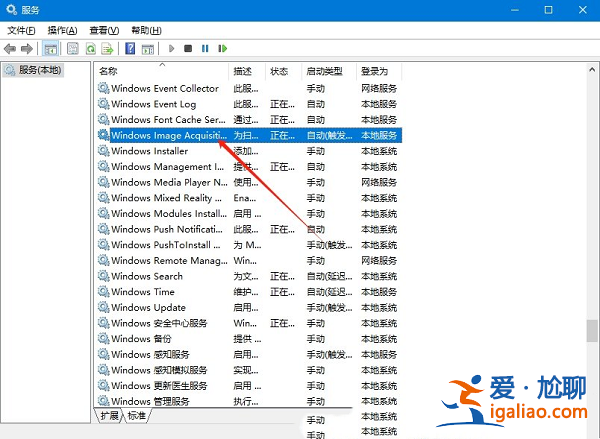
Task: Click gear icon of Windows Font Cache
Action: coord(103,119)
